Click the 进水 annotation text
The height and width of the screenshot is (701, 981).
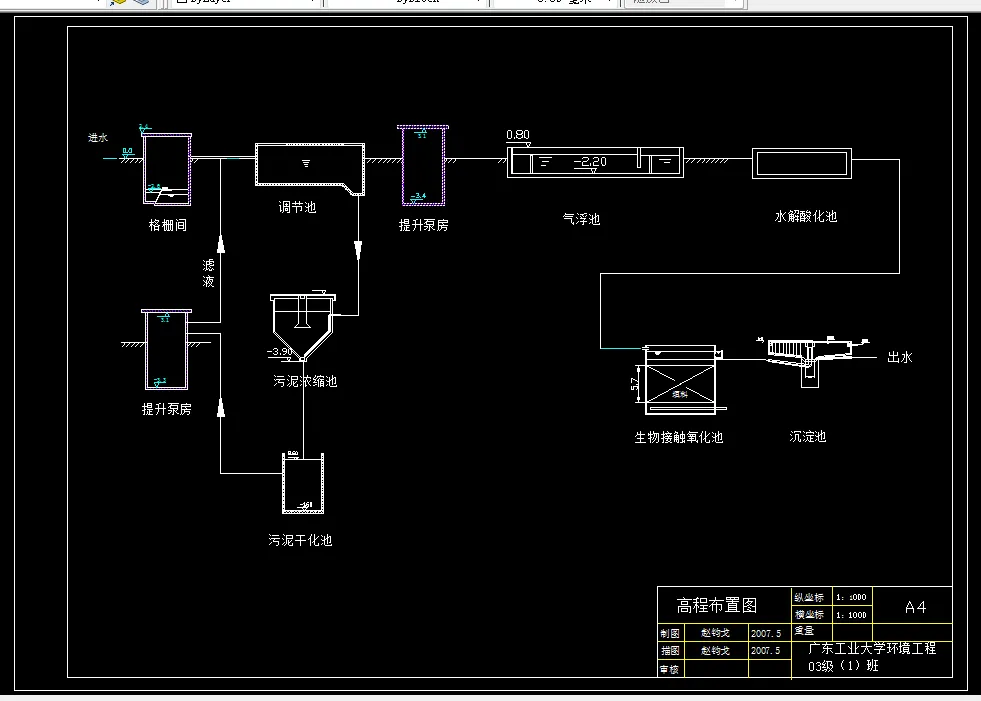(x=98, y=137)
